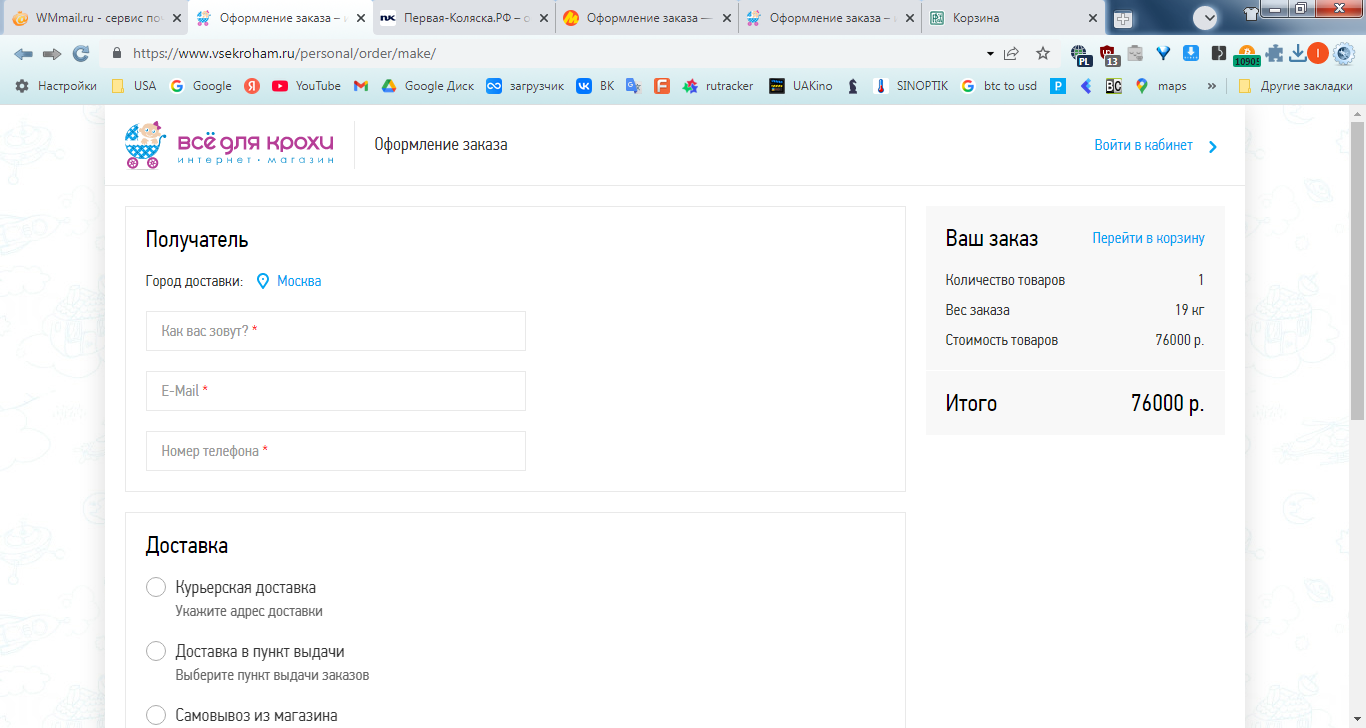Open browser downloads via the download tray icon
The height and width of the screenshot is (728, 1366).
(1297, 53)
